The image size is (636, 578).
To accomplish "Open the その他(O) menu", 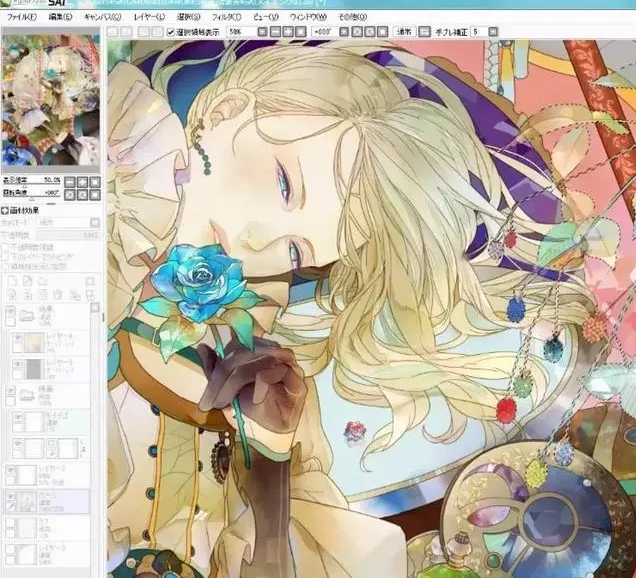I will tap(352, 17).
